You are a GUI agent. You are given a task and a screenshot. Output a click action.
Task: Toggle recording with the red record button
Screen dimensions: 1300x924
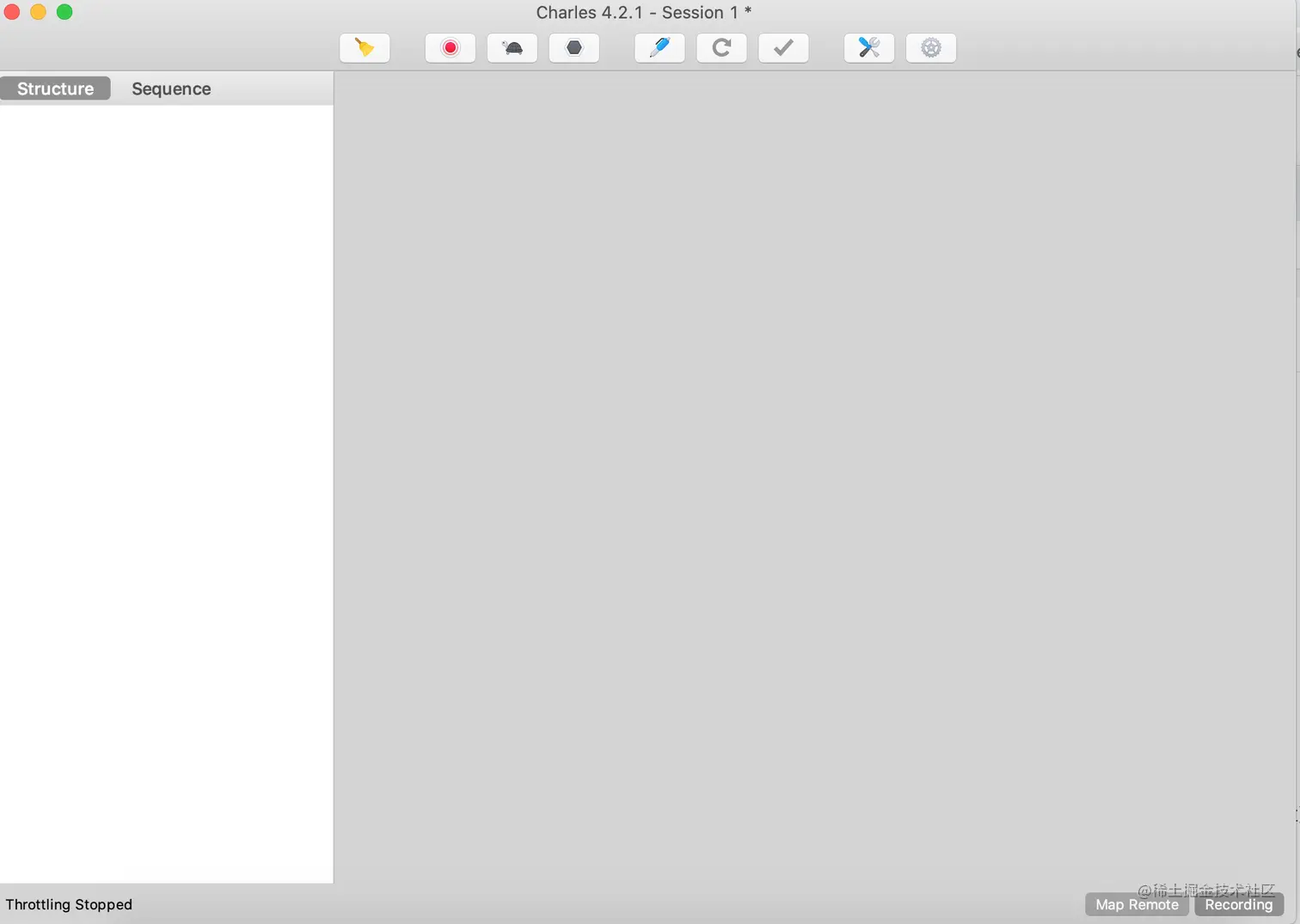[x=451, y=48]
